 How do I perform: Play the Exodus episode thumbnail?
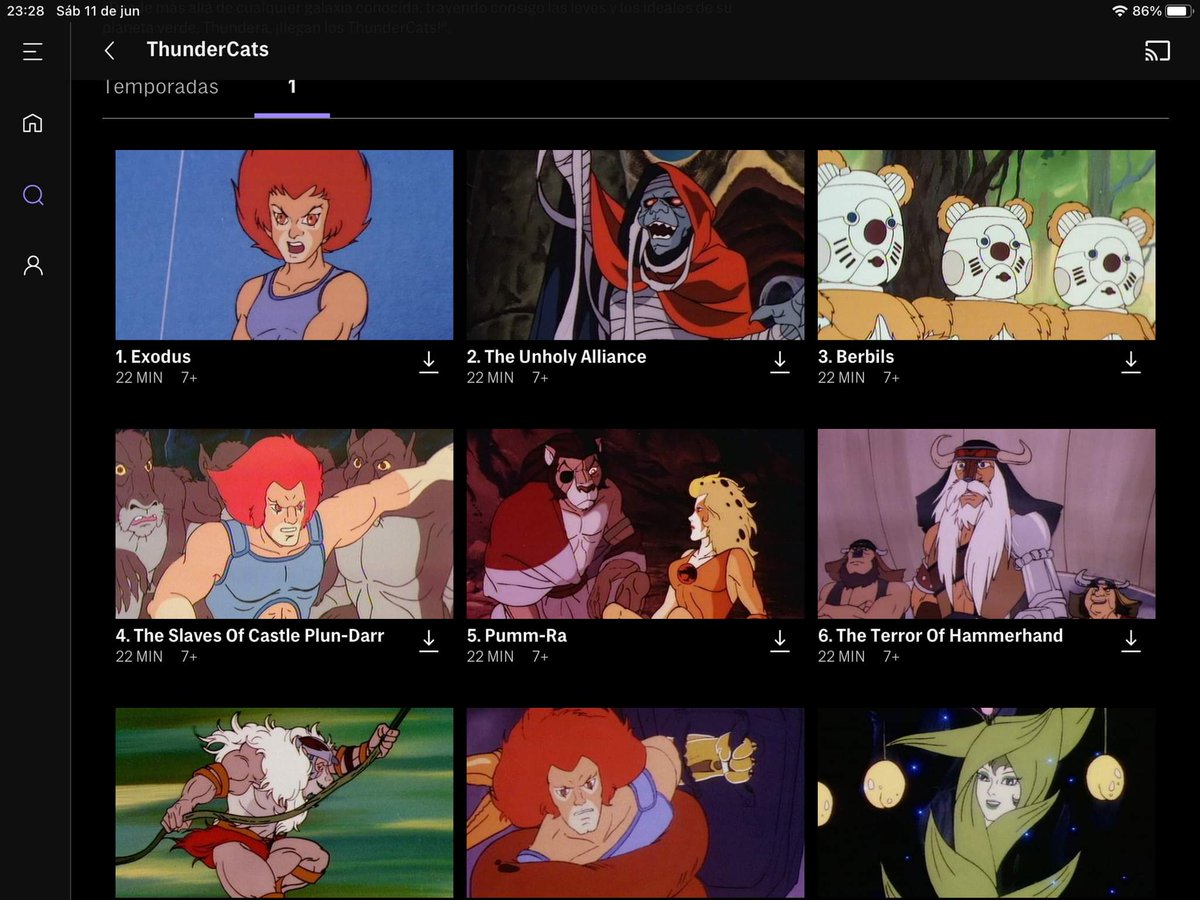coord(284,245)
